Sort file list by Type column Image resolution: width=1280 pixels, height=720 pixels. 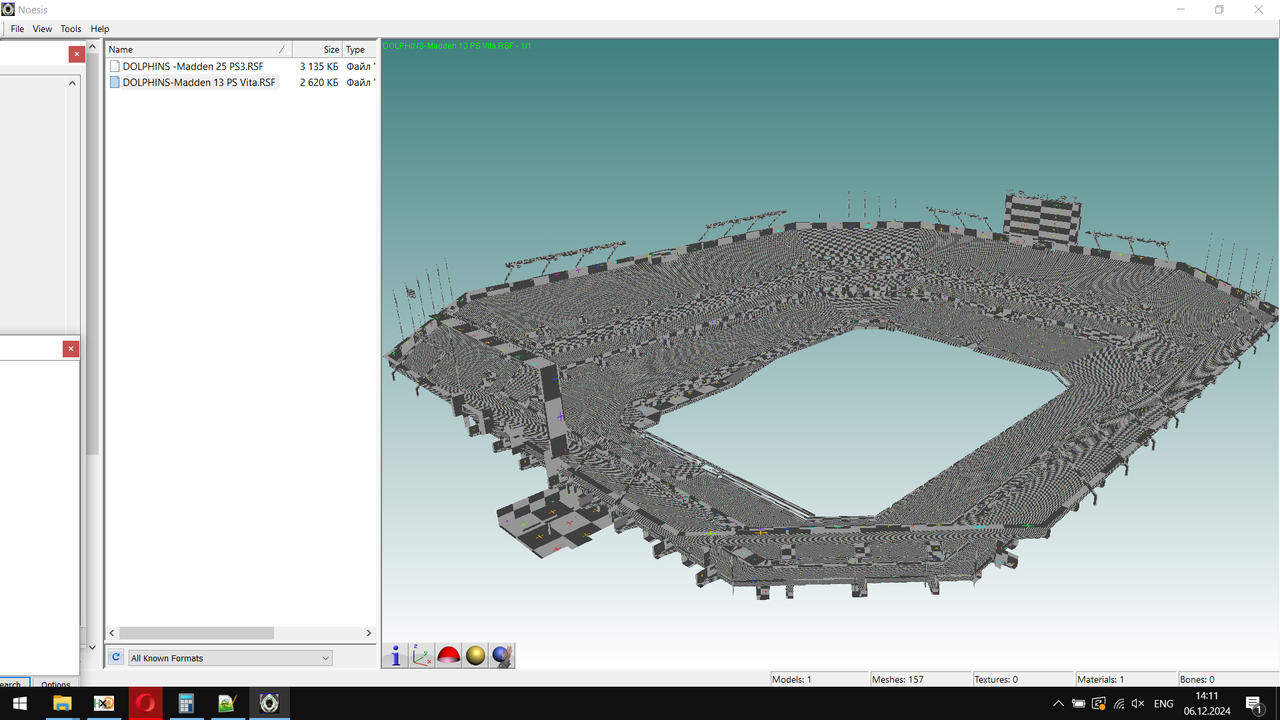coord(359,49)
